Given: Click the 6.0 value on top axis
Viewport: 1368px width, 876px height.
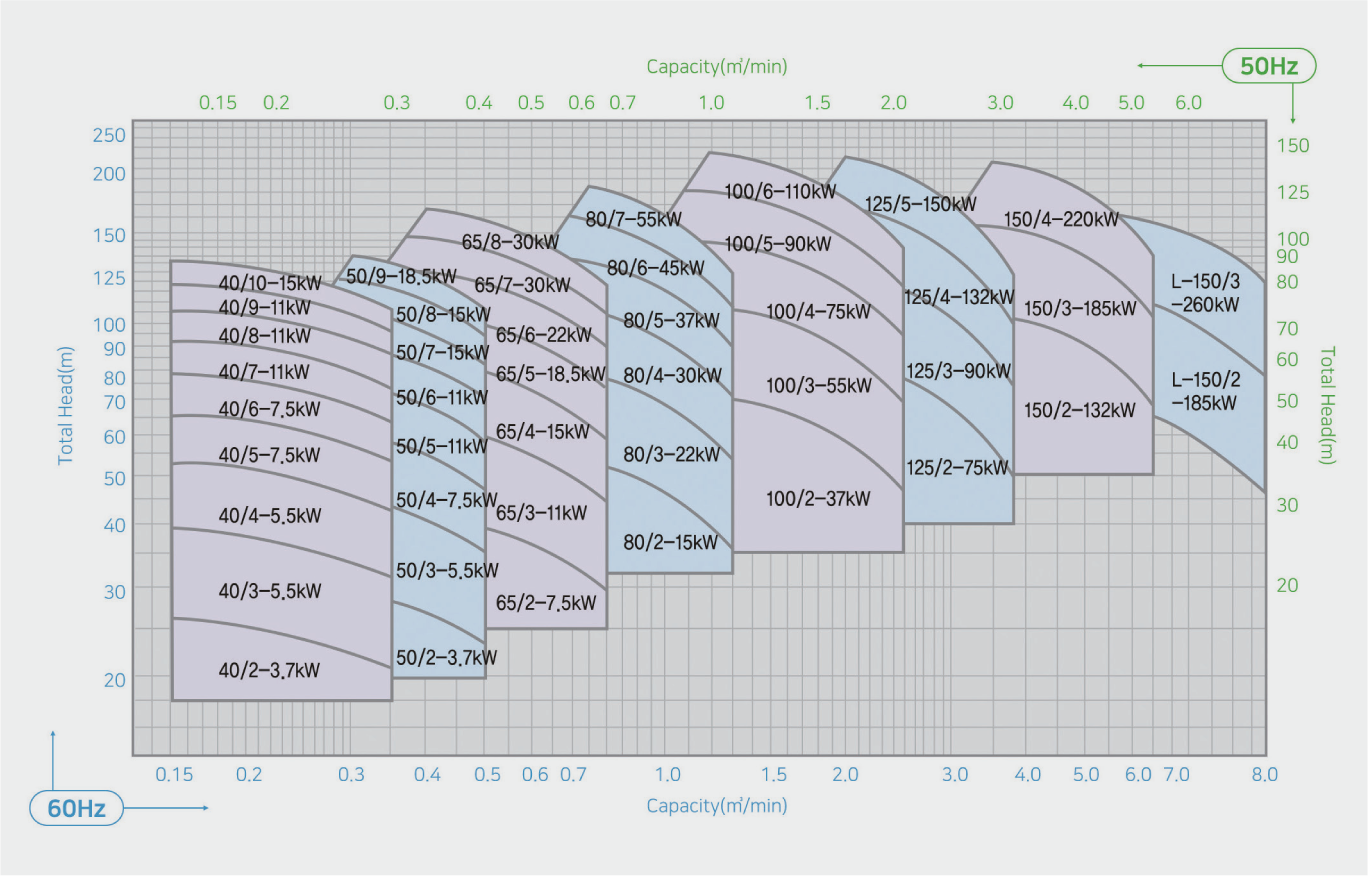Looking at the screenshot, I should 1188,103.
